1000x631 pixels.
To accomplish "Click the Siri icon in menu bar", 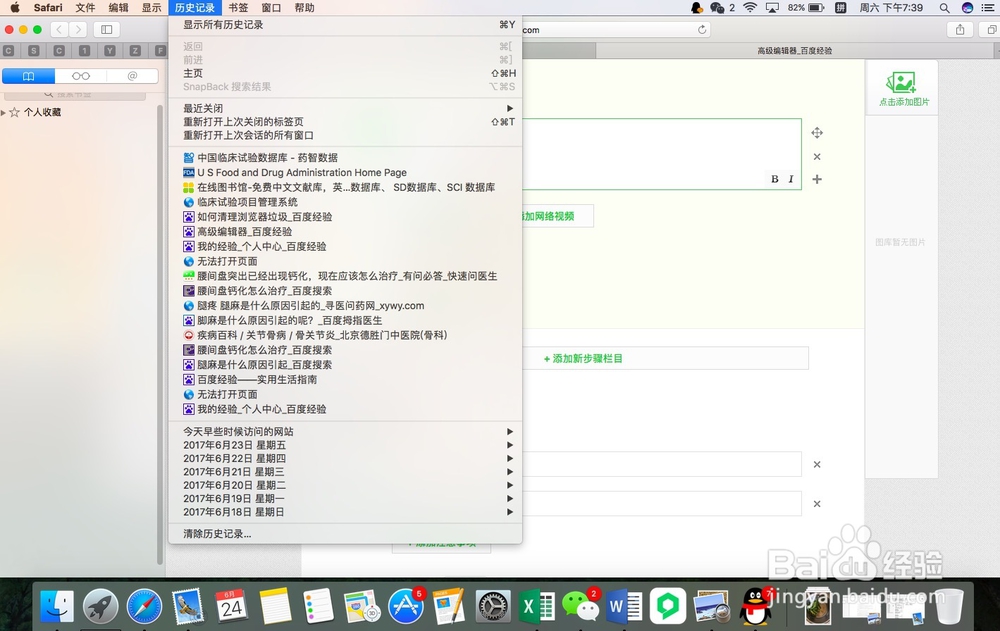I will click(967, 8).
